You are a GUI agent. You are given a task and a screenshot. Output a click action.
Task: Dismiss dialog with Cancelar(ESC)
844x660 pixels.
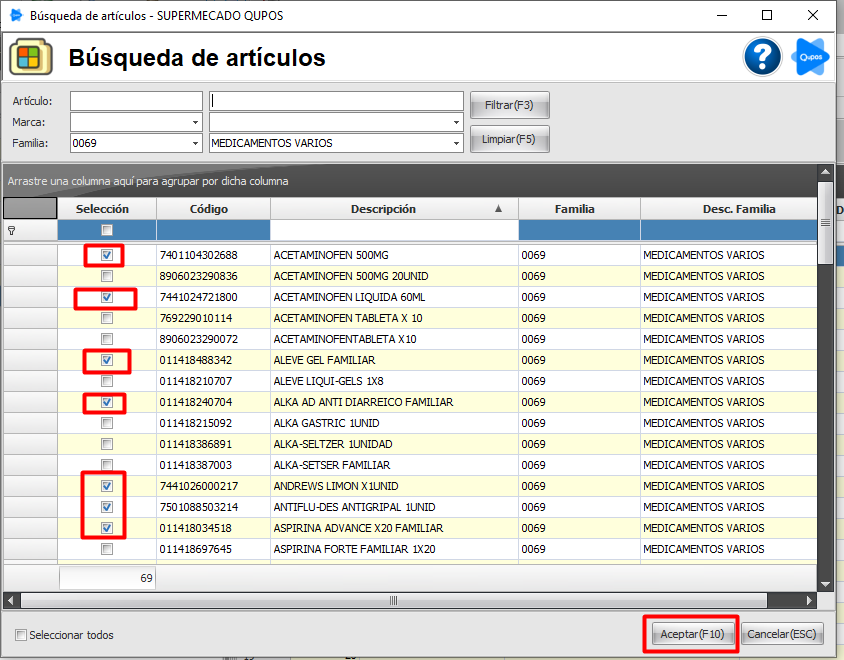coord(782,633)
